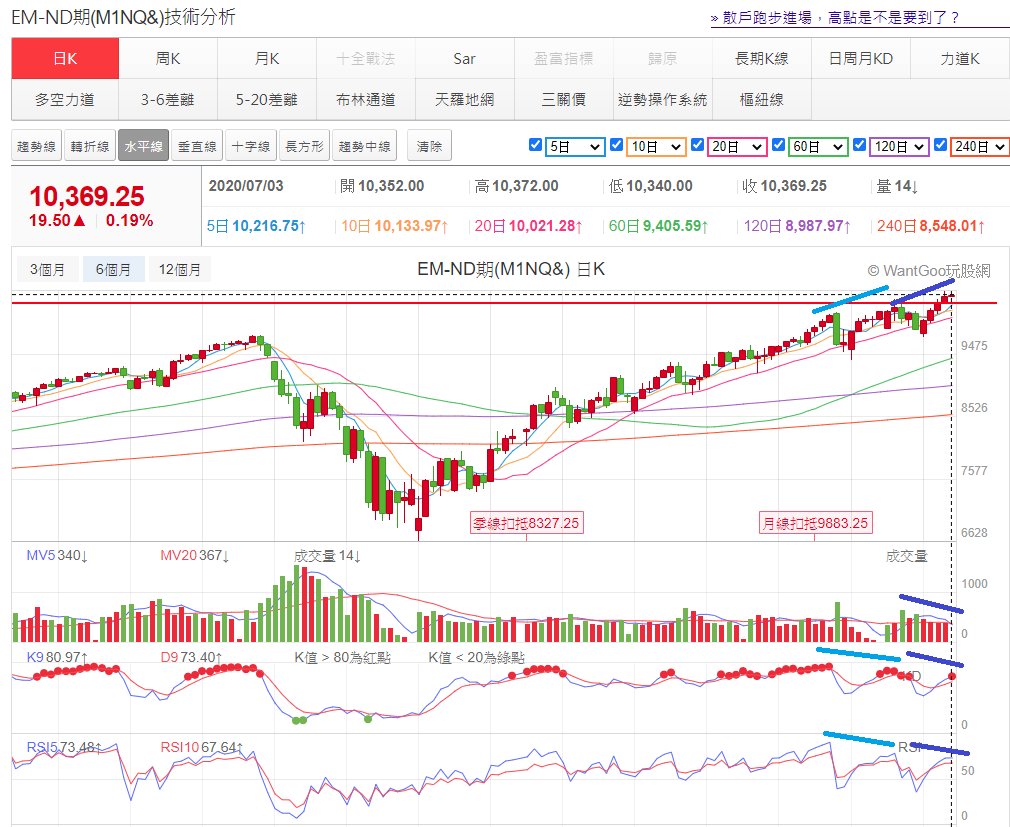Click the 月線扣抵9883.25 marker on chart
This screenshot has width=1010, height=827.
[x=814, y=523]
